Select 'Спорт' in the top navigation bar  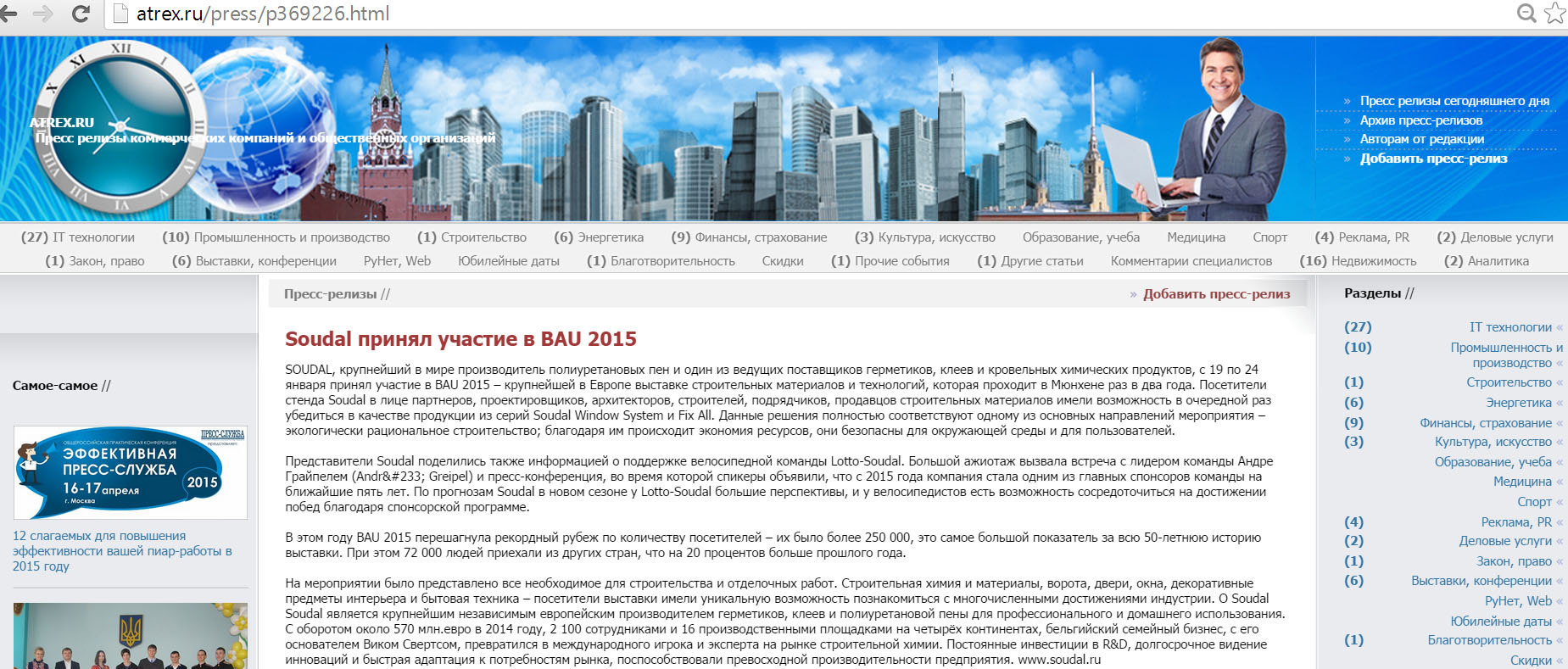[x=1269, y=237]
